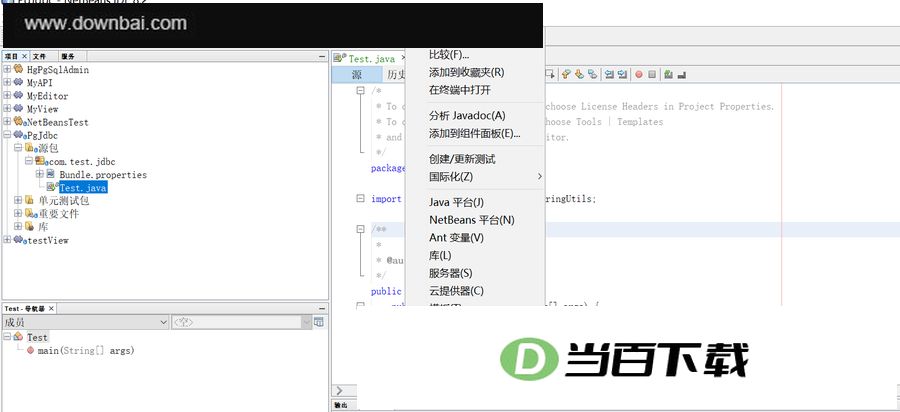Collapse the first comment fold in editor

click(360, 91)
